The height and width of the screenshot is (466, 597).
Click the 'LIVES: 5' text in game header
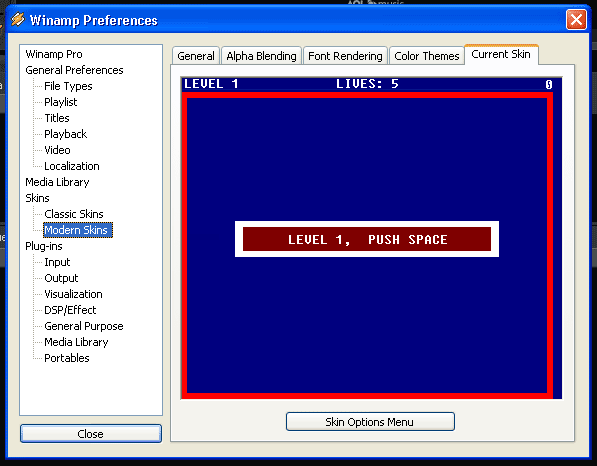[367, 84]
